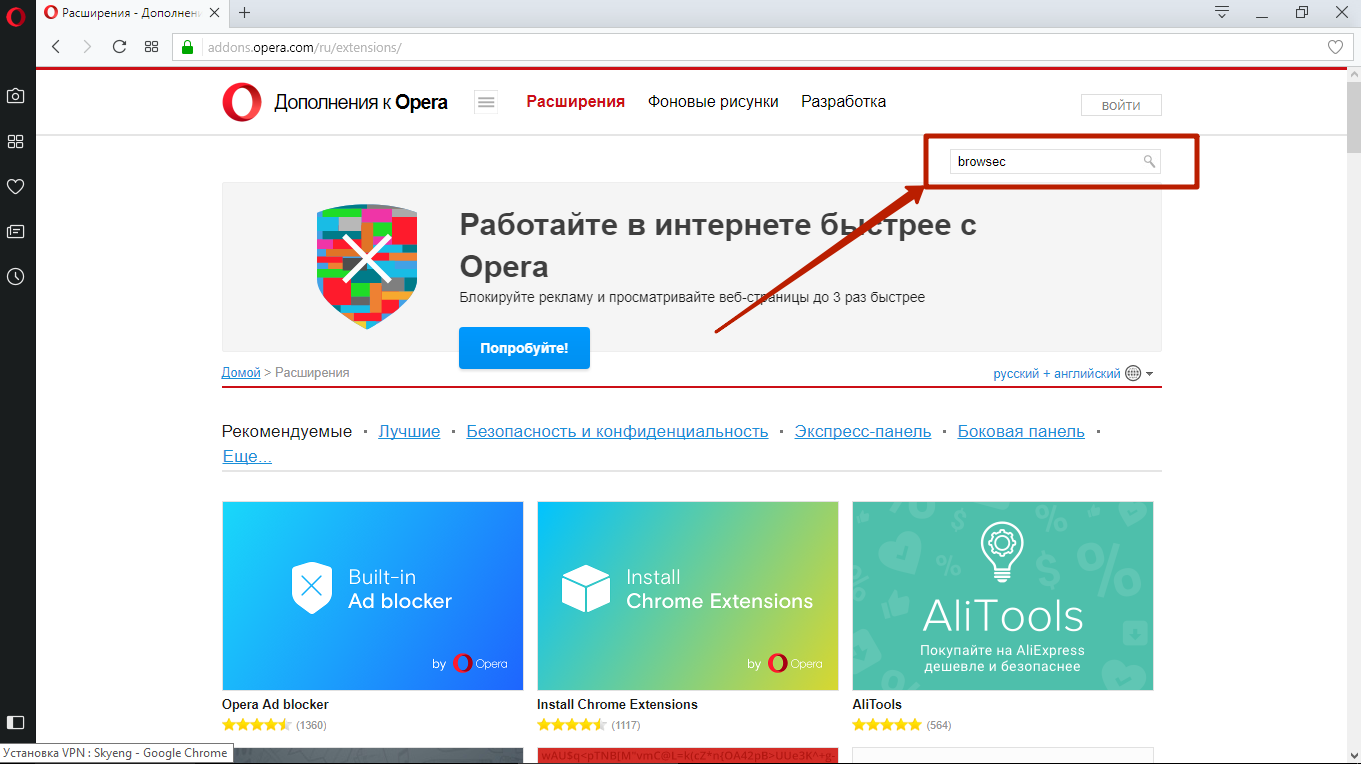Open Speed Dial from sidebar
1361x764 pixels.
pyautogui.click(x=16, y=141)
